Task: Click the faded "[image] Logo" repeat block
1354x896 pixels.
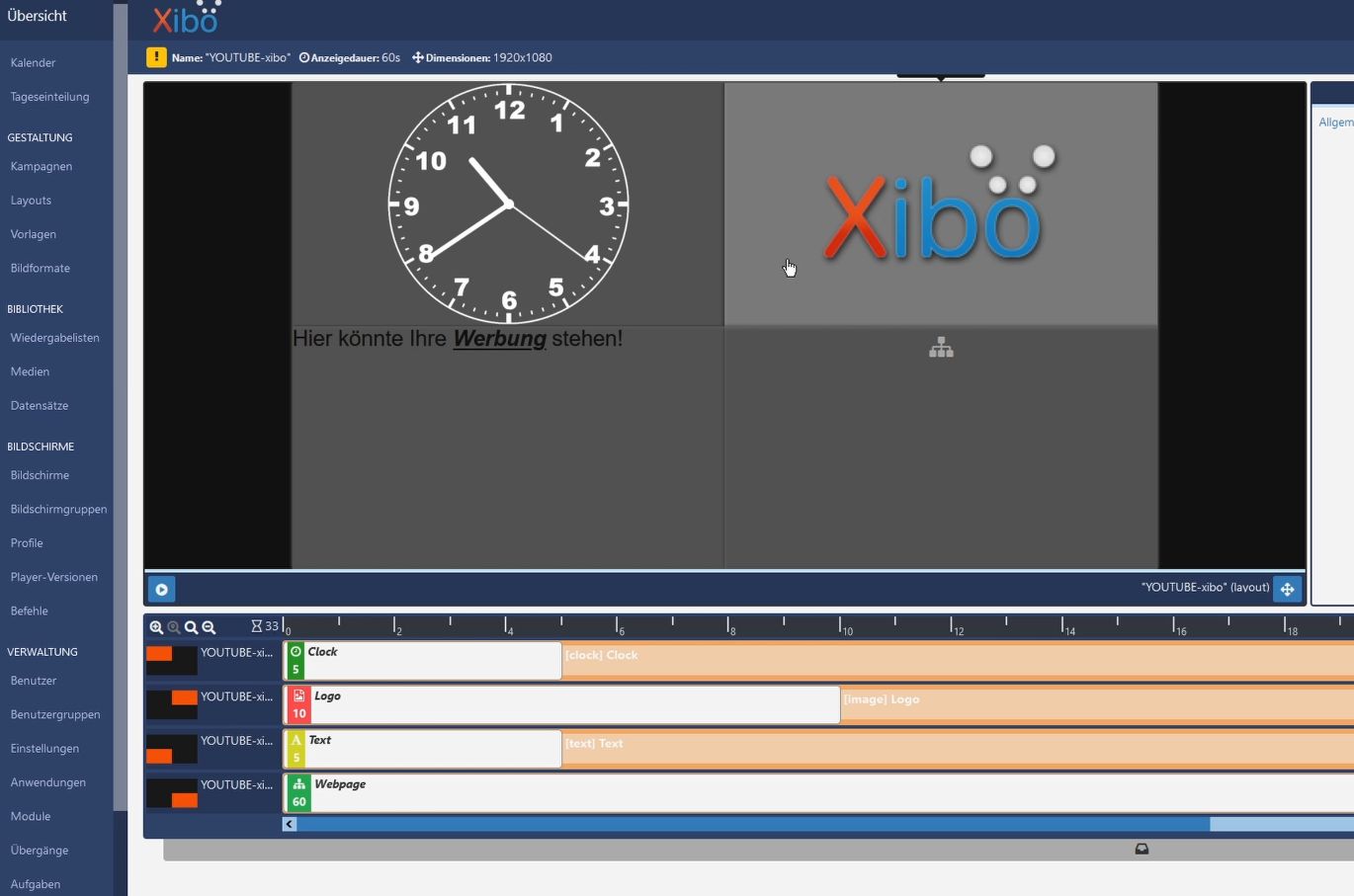Action: point(1097,704)
